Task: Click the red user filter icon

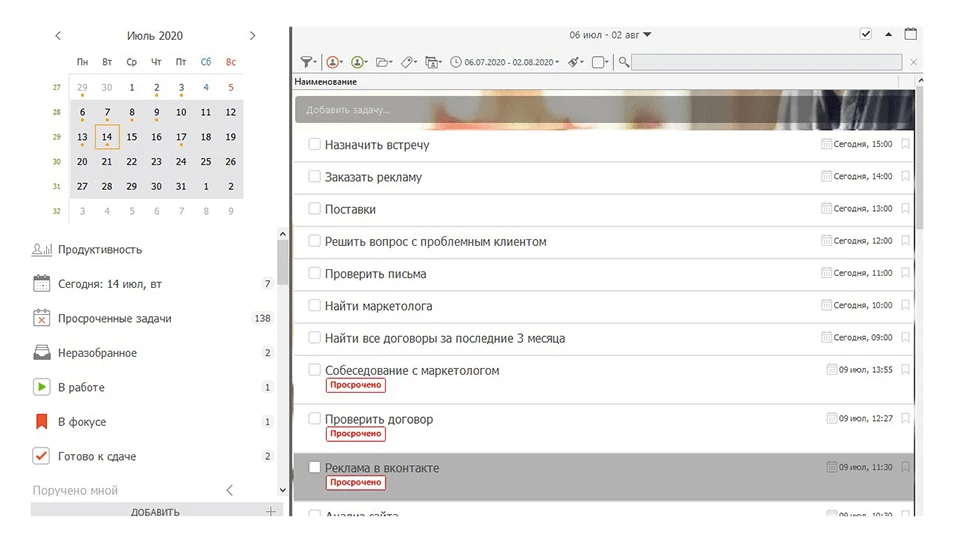Action: [x=334, y=62]
